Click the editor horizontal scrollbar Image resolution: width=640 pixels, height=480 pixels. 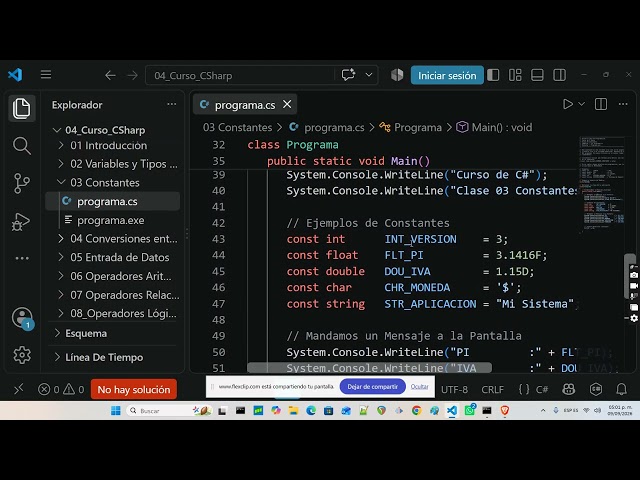coord(369,368)
